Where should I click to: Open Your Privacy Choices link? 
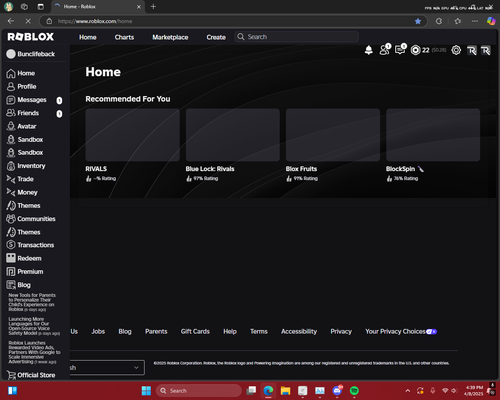[401, 332]
